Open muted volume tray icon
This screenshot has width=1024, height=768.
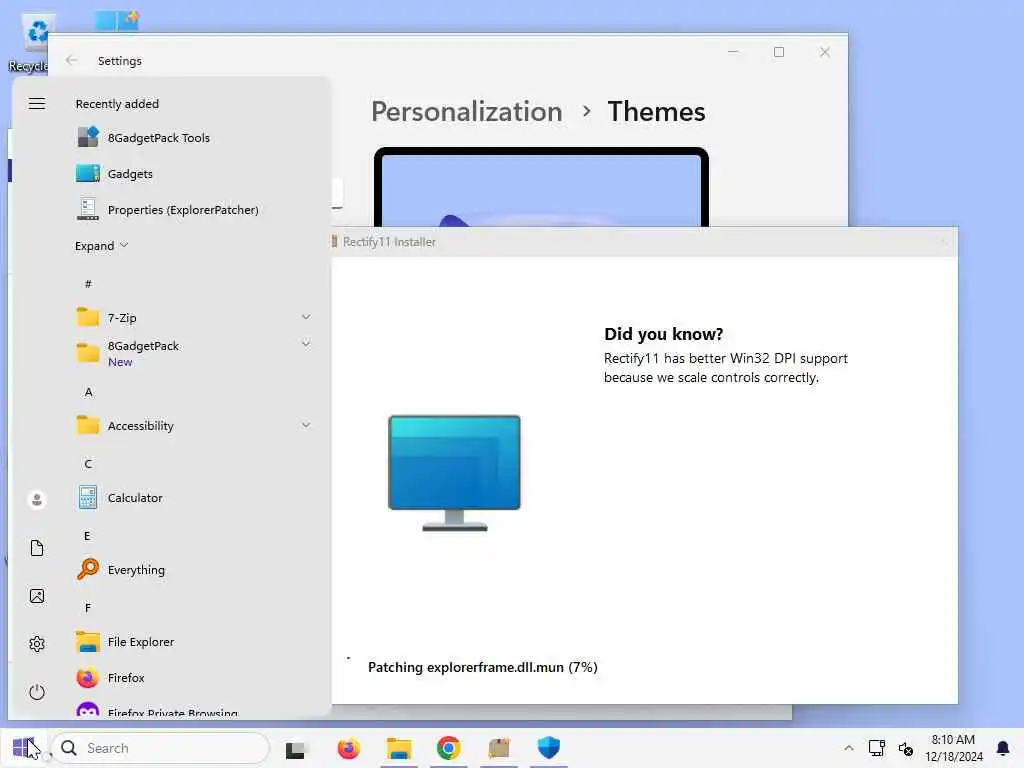(x=905, y=749)
